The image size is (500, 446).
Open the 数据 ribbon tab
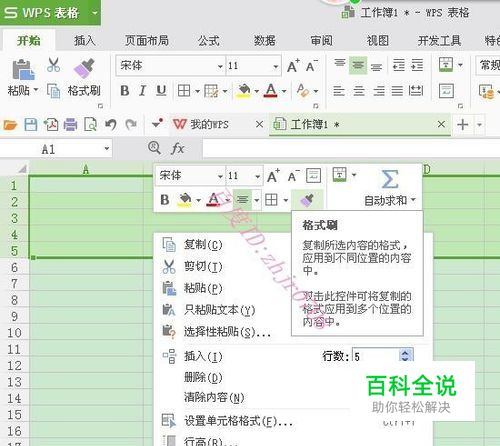265,41
